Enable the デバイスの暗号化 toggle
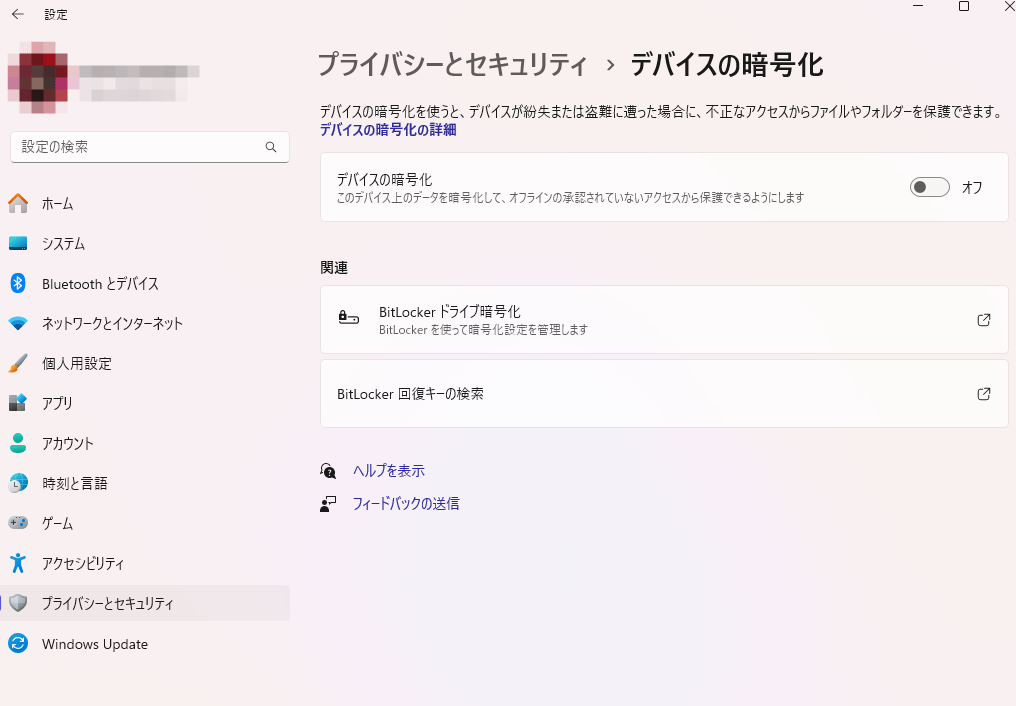Image resolution: width=1016 pixels, height=706 pixels. (929, 187)
